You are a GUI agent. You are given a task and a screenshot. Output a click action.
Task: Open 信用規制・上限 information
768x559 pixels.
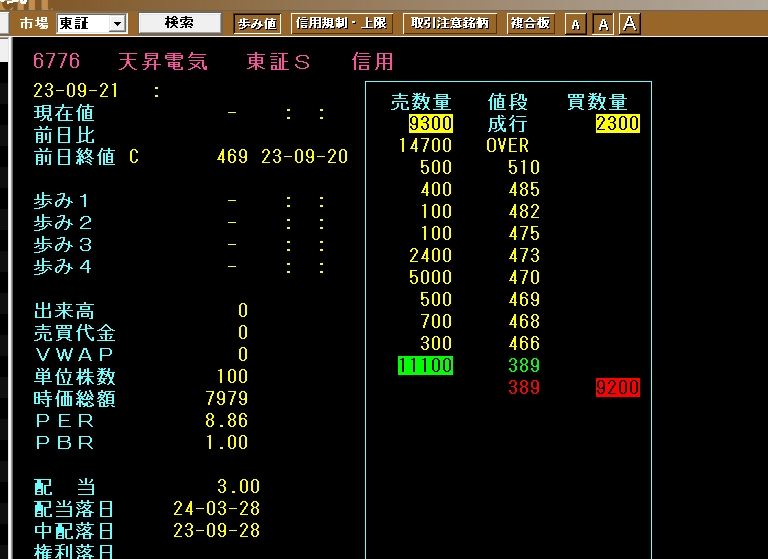point(341,23)
